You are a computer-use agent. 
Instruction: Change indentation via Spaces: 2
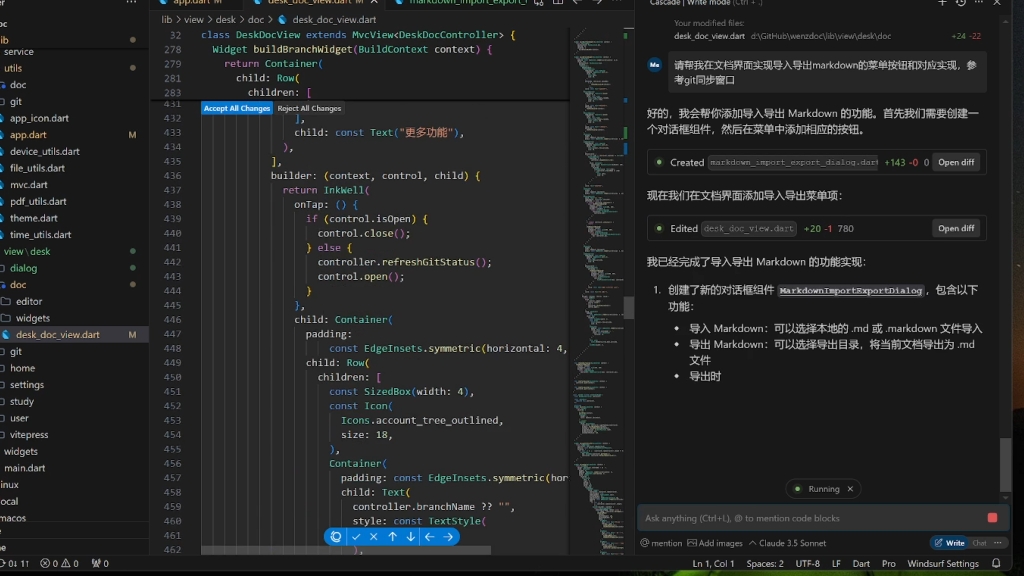[x=765, y=563]
